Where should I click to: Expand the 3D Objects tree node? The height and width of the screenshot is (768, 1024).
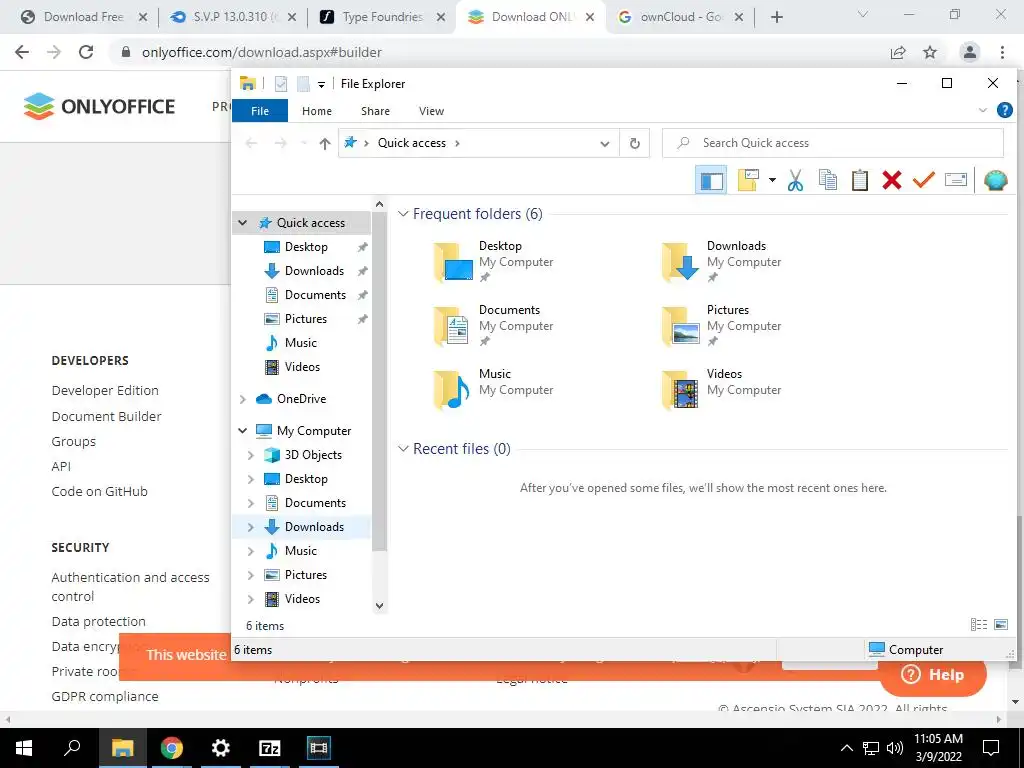(251, 455)
